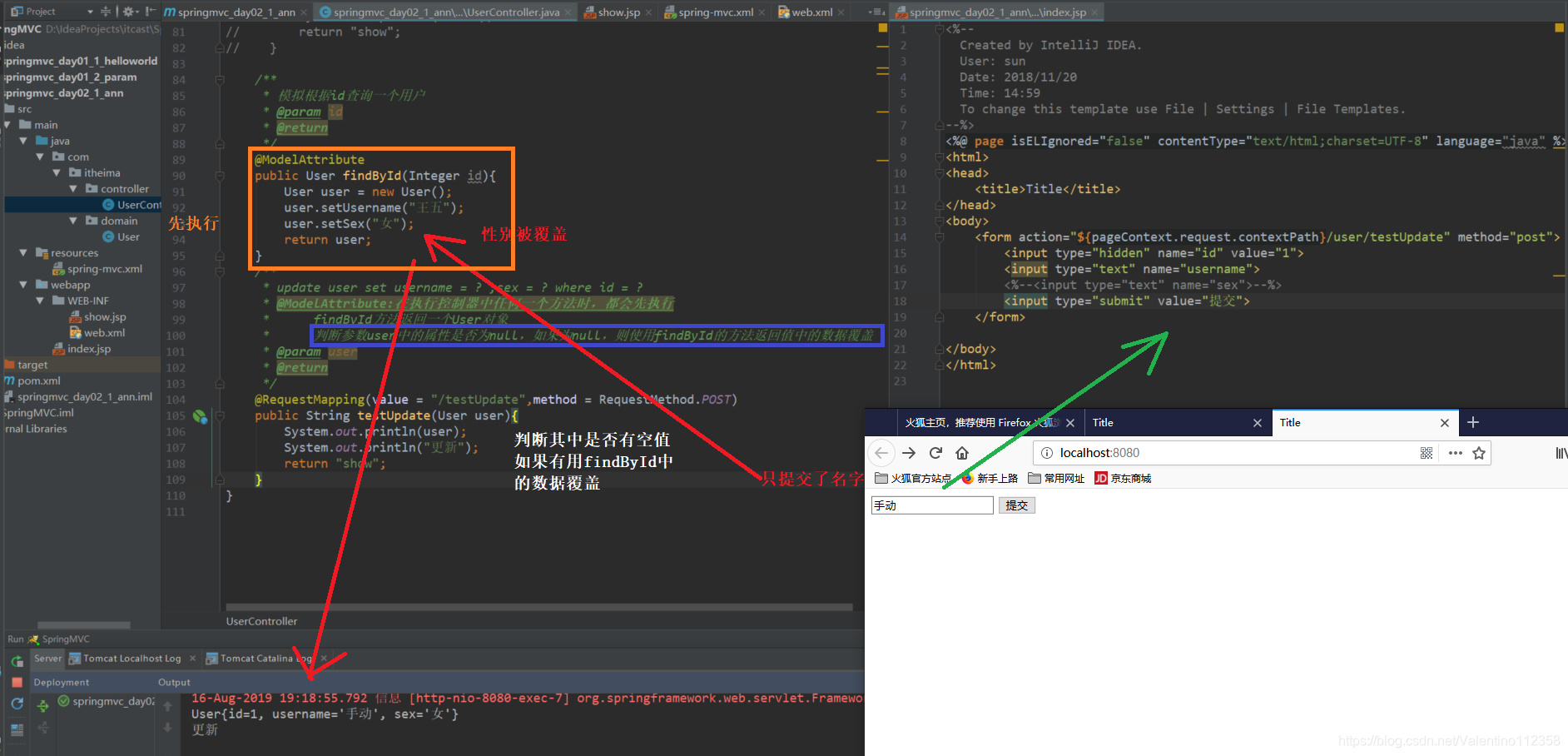This screenshot has height=756, width=1568.
Task: Select pom.xml in project tree
Action: (33, 380)
